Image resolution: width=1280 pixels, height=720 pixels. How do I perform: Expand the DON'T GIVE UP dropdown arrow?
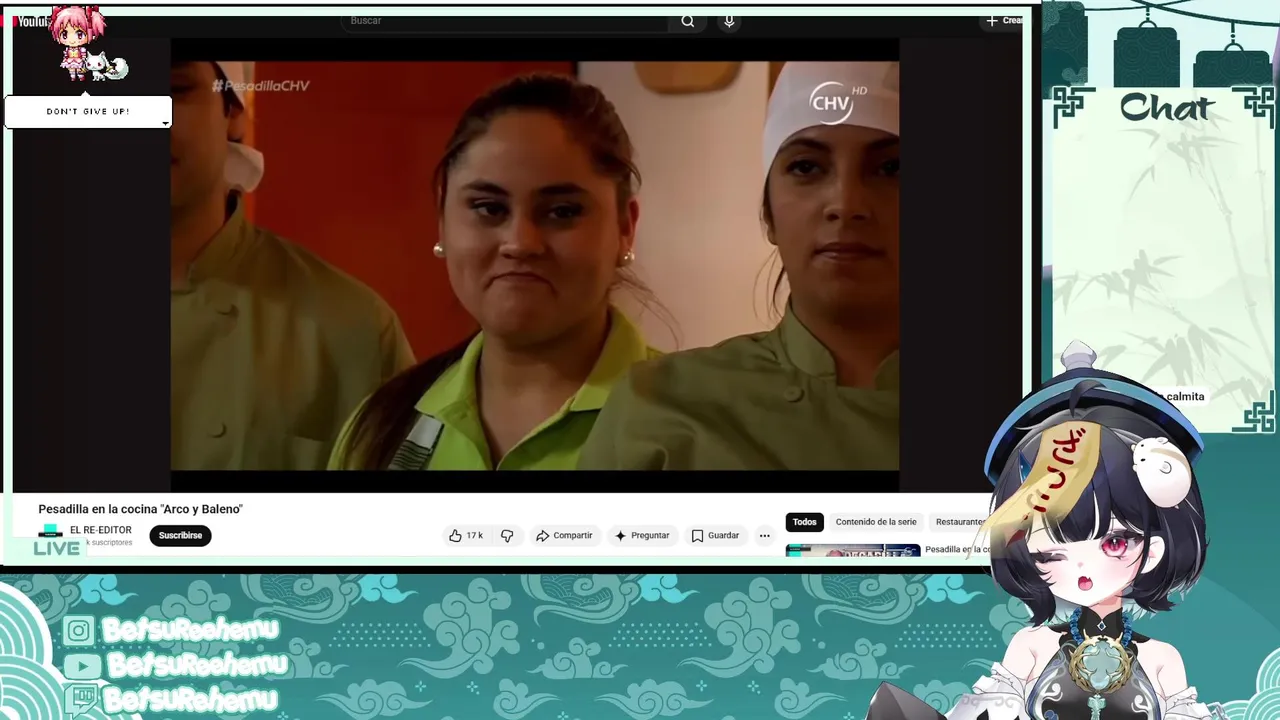point(165,123)
